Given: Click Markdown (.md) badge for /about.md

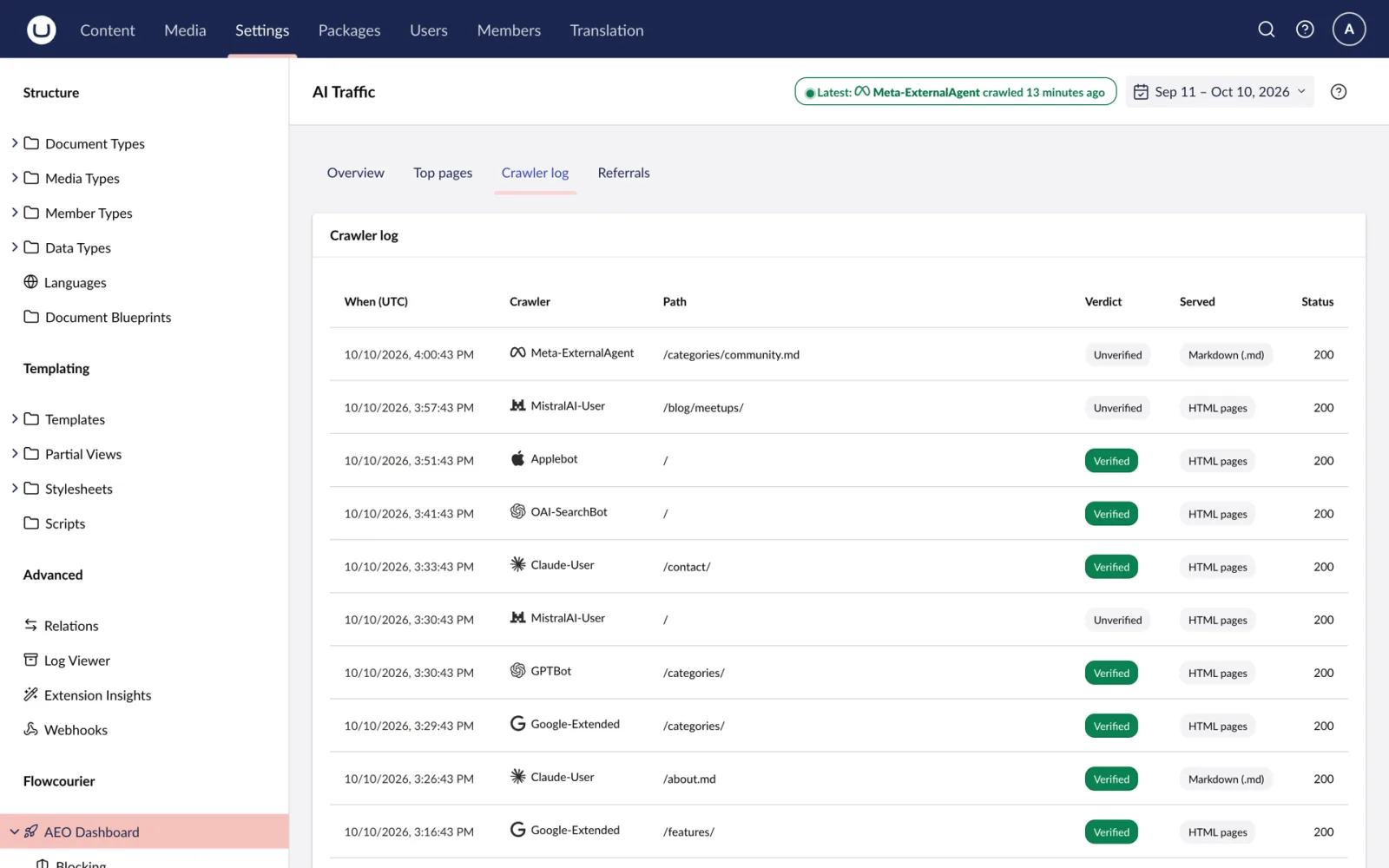Looking at the screenshot, I should [1226, 779].
